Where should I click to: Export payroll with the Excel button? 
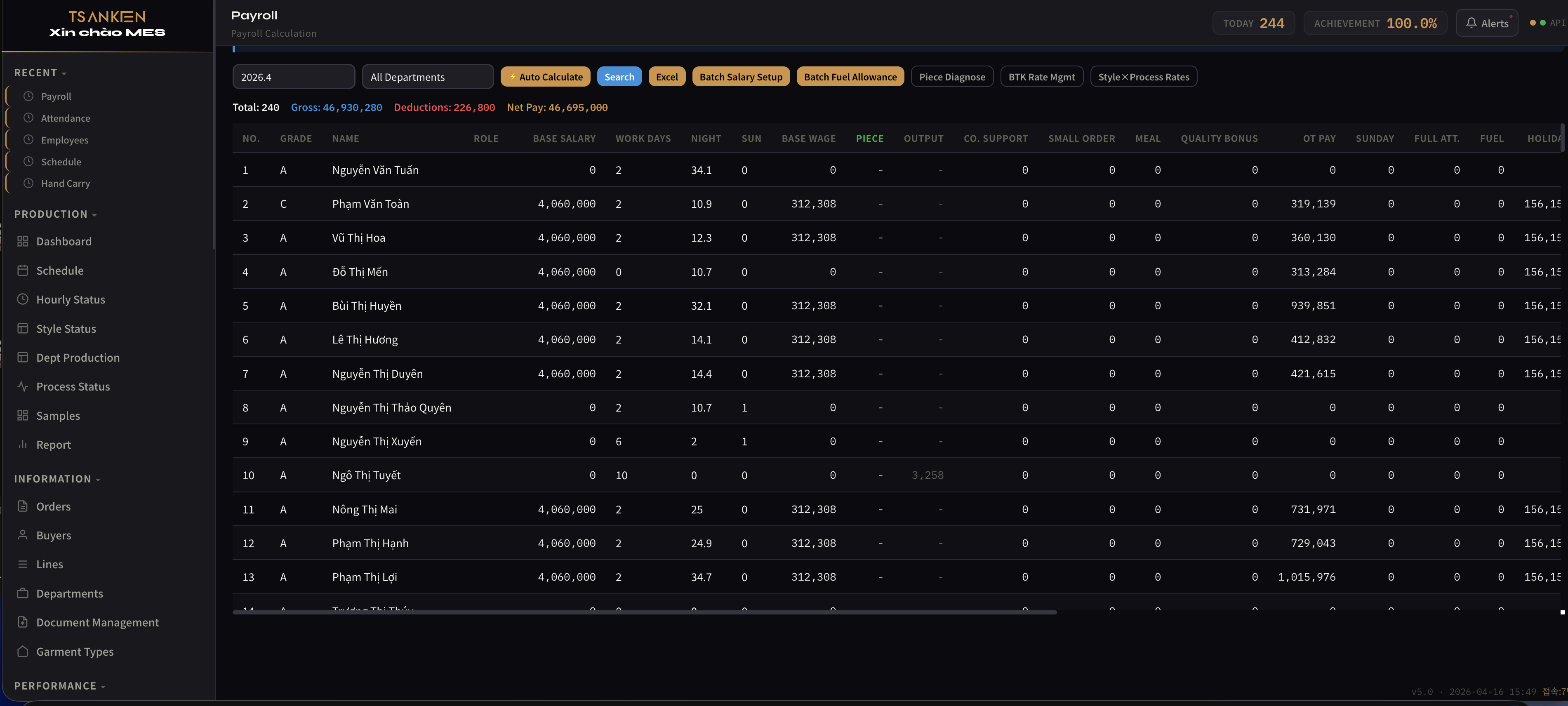pos(667,77)
